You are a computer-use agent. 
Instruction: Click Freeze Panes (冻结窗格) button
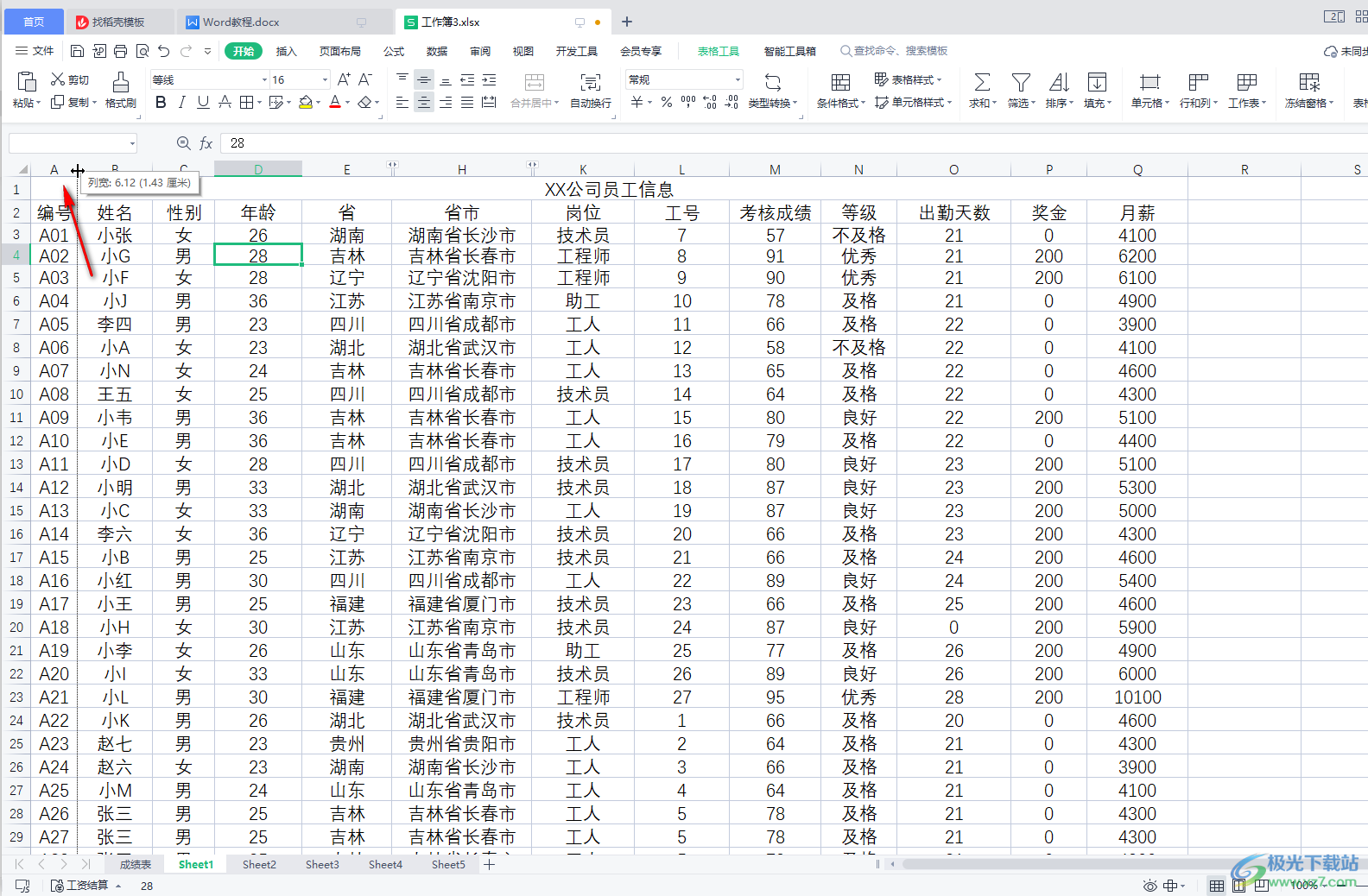(1308, 90)
